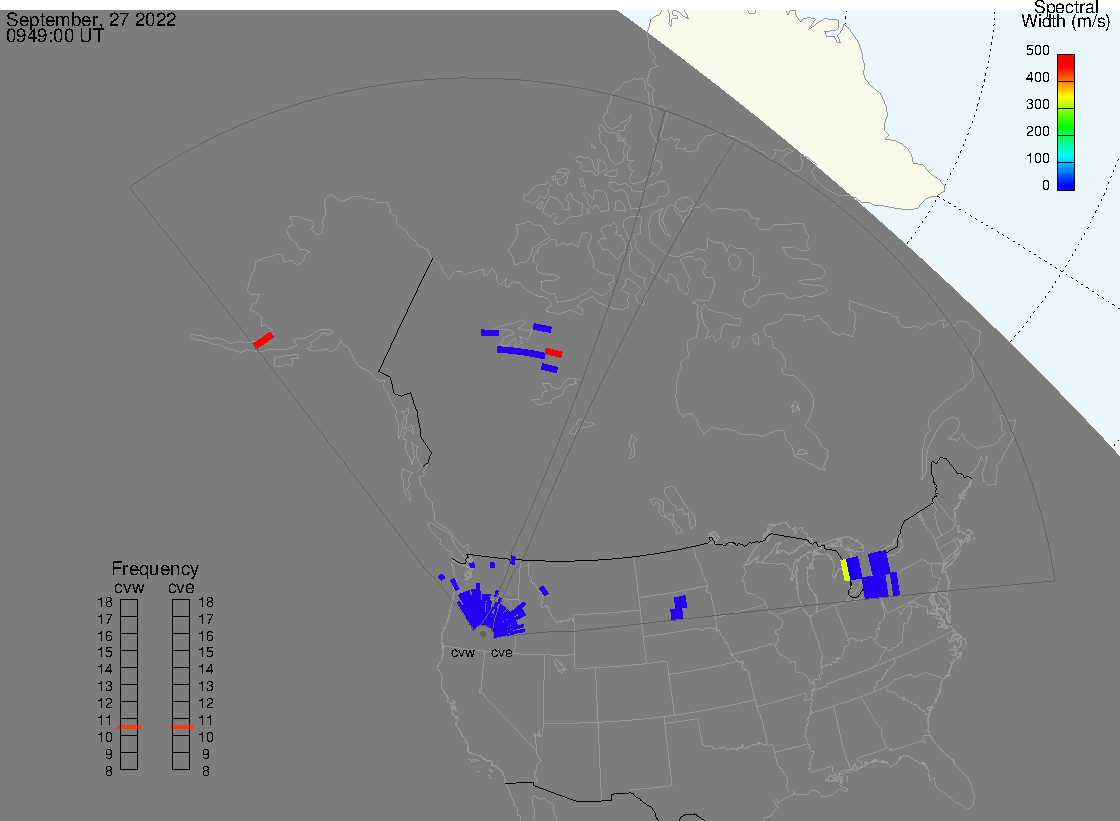Viewport: 1120px width, 821px height.
Task: Click the yellow scatter patch near Lake Michigan
Action: pos(845,570)
